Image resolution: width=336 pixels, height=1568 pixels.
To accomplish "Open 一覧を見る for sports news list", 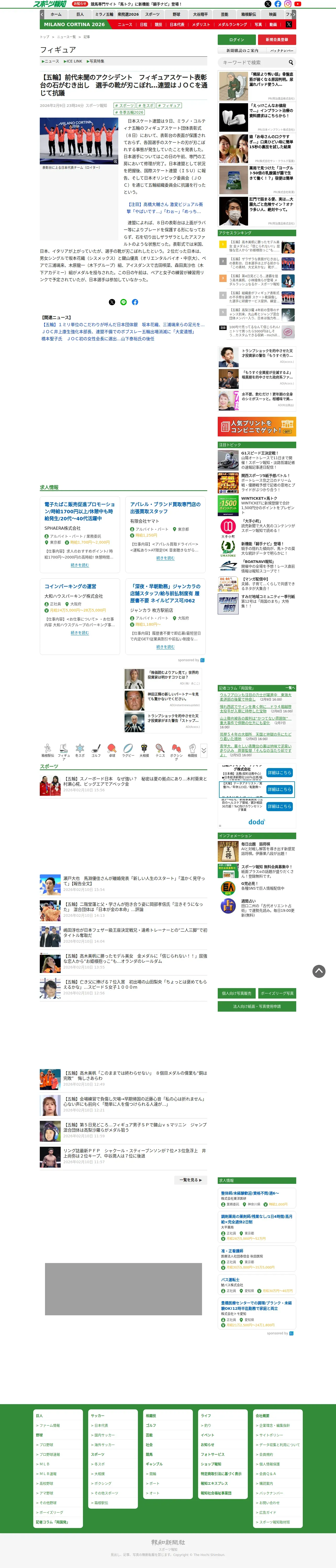I will [190, 1180].
